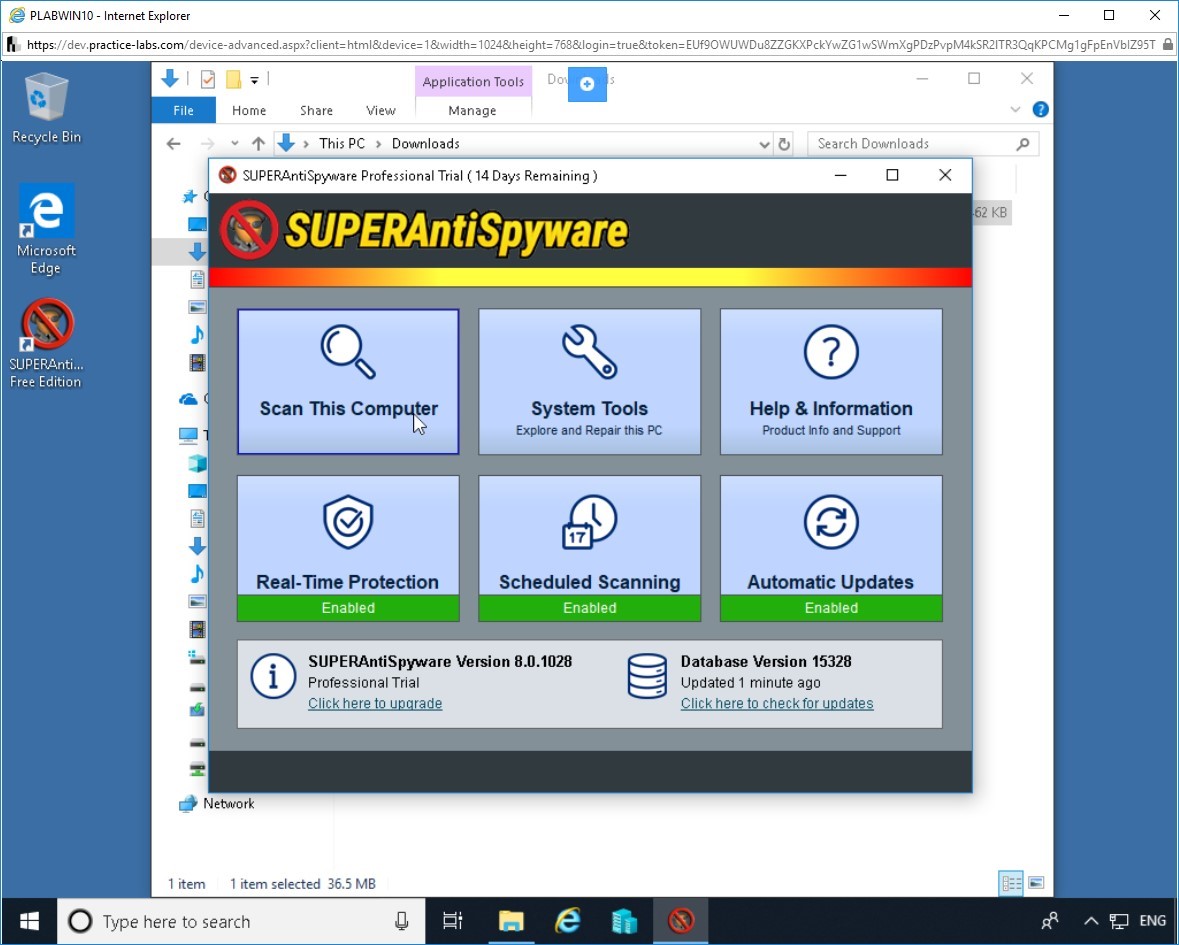Click 'SUPERAntiSpyware Version 8.0.1028' text
The image size is (1179, 945).
[440, 662]
